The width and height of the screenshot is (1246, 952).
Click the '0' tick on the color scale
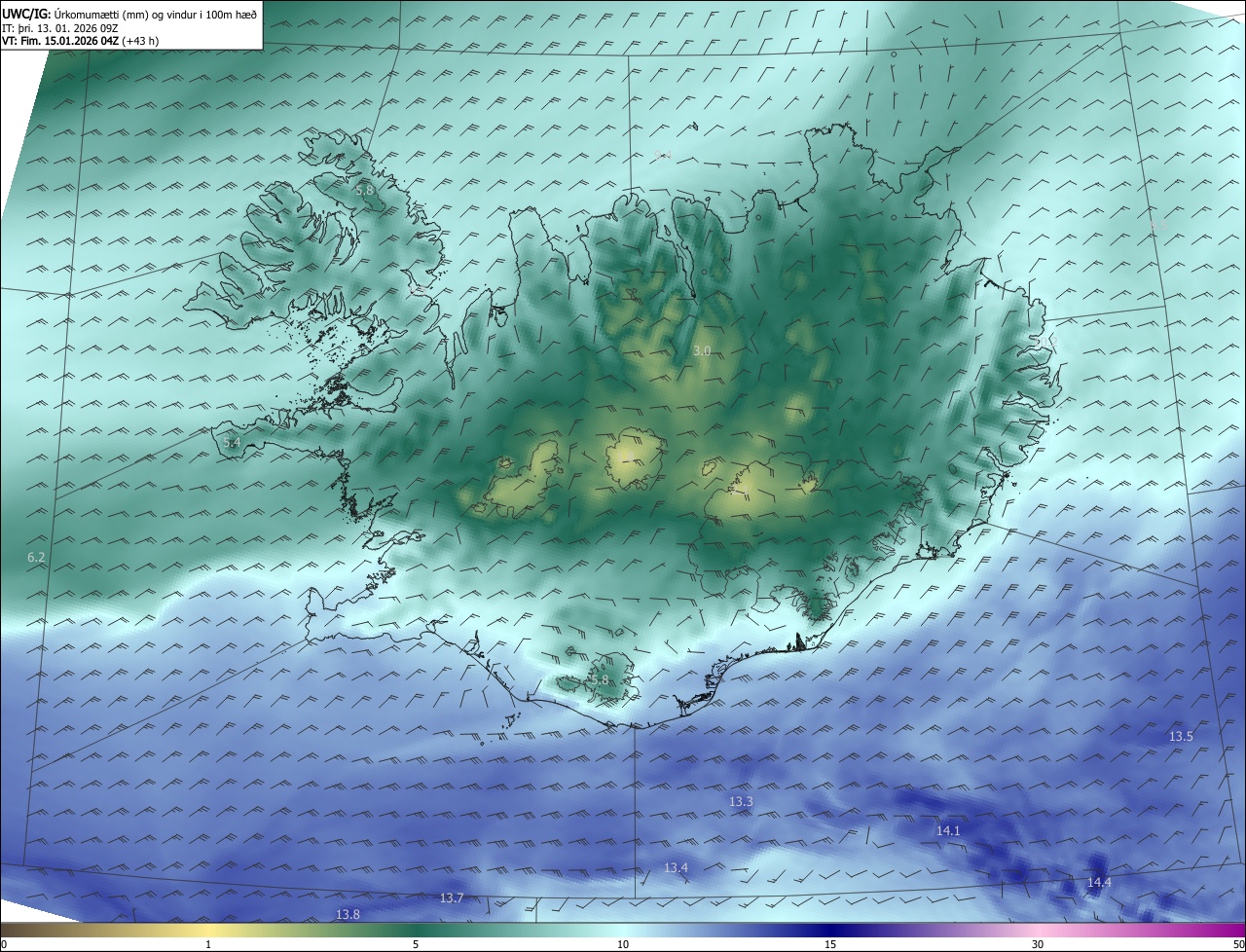coord(4,944)
